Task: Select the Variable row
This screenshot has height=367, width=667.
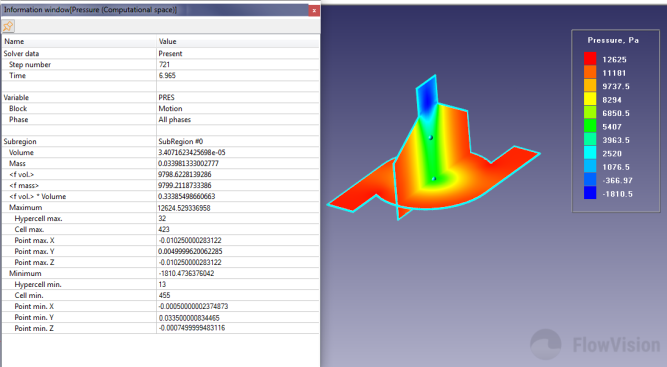Action: click(160, 97)
